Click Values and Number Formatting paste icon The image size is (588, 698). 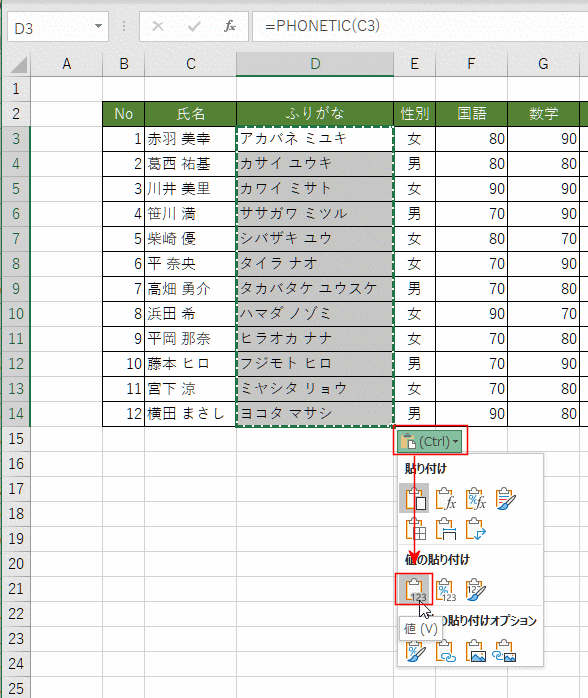tap(446, 589)
